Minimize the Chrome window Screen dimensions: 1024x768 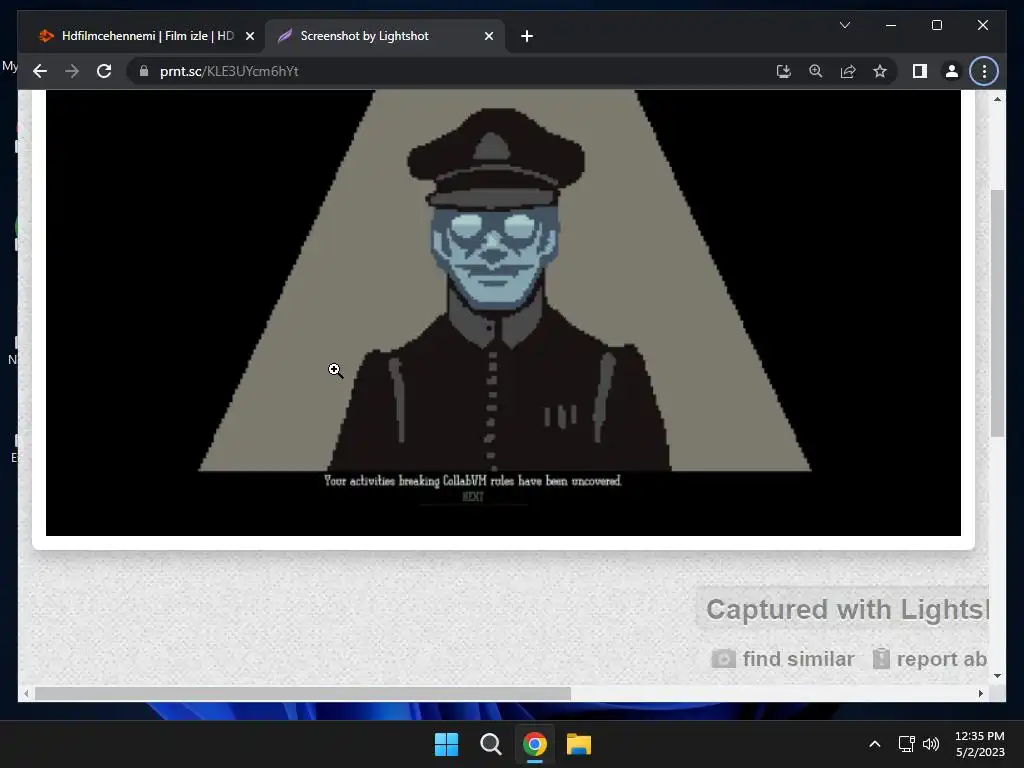coord(891,25)
